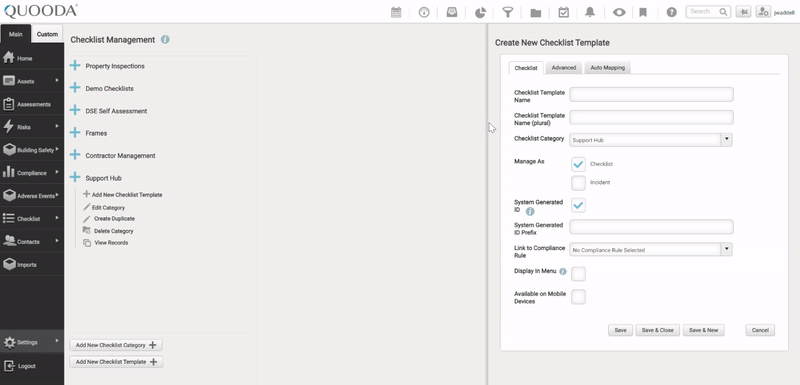800x385 pixels.
Task: Expand the Settings sidebar submenu
Action: (x=57, y=341)
